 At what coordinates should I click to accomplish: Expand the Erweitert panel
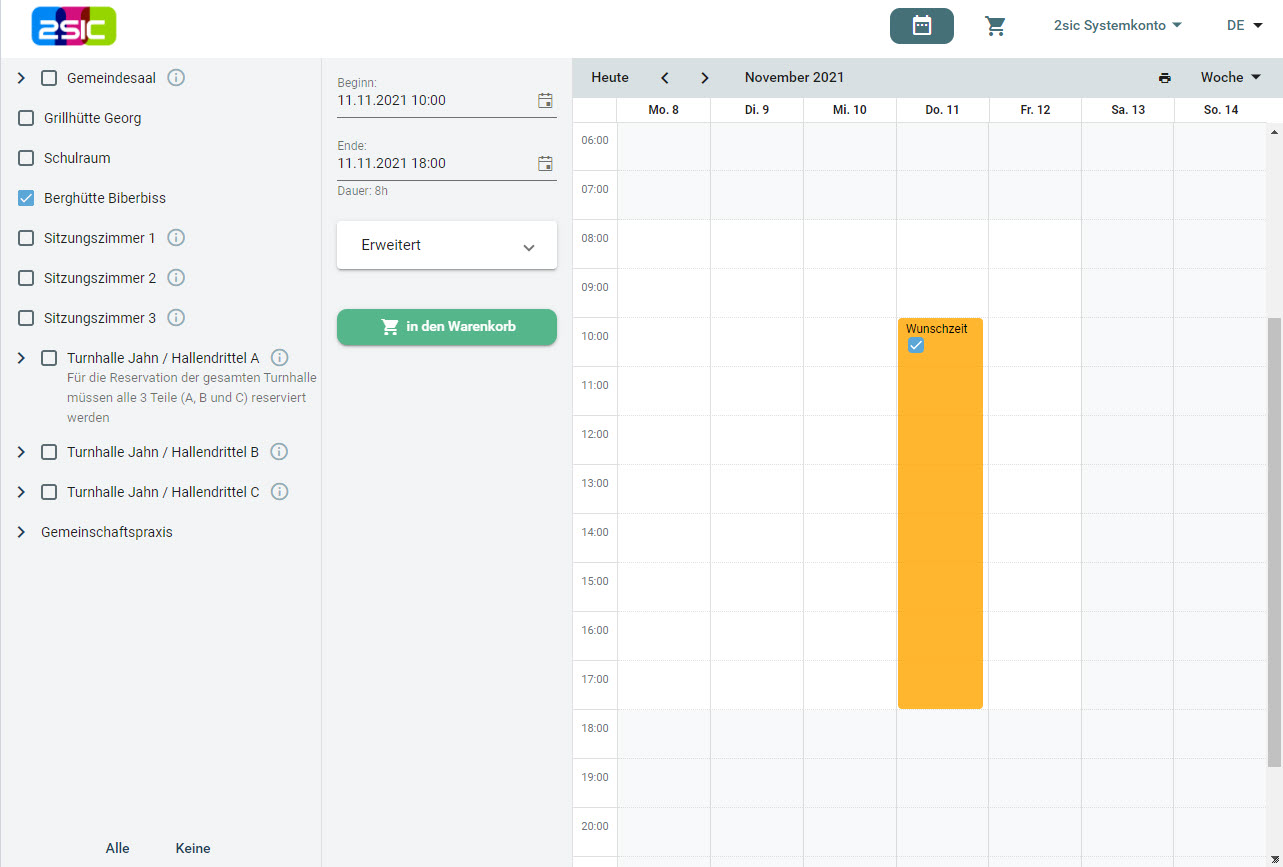tap(446, 245)
